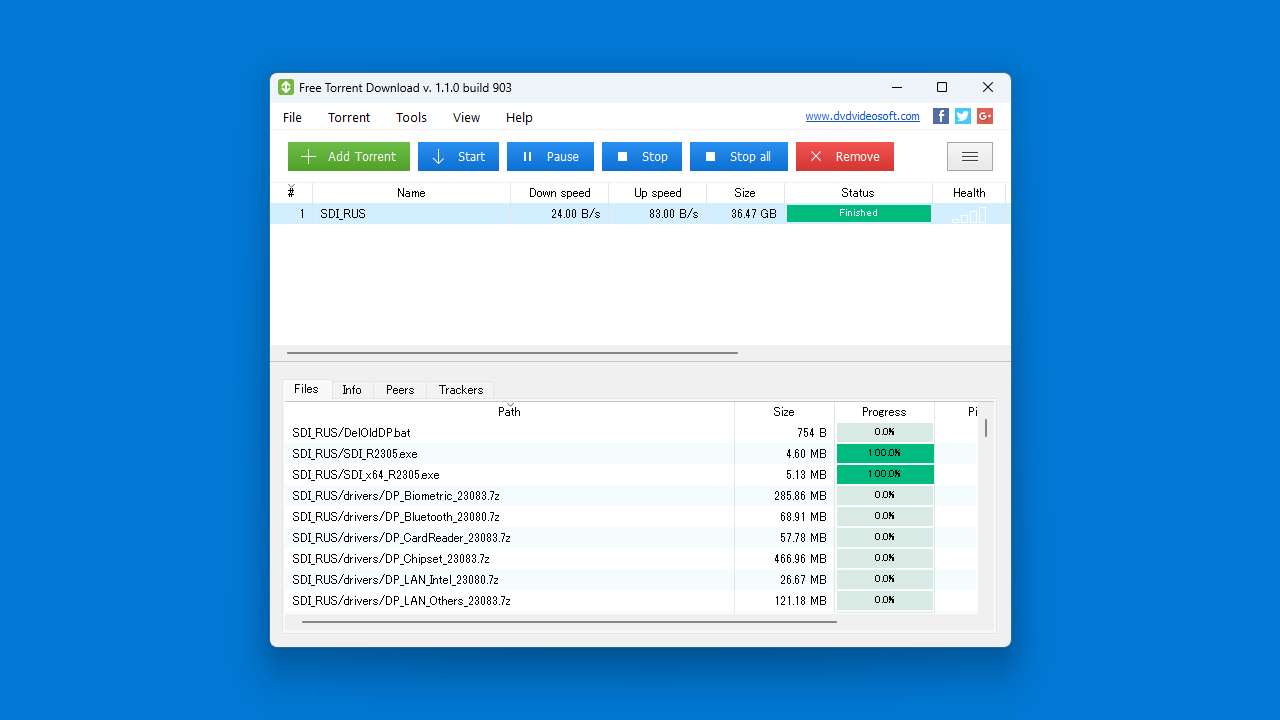Screen dimensions: 1280x720
Task: Open the File menu
Action: point(292,117)
